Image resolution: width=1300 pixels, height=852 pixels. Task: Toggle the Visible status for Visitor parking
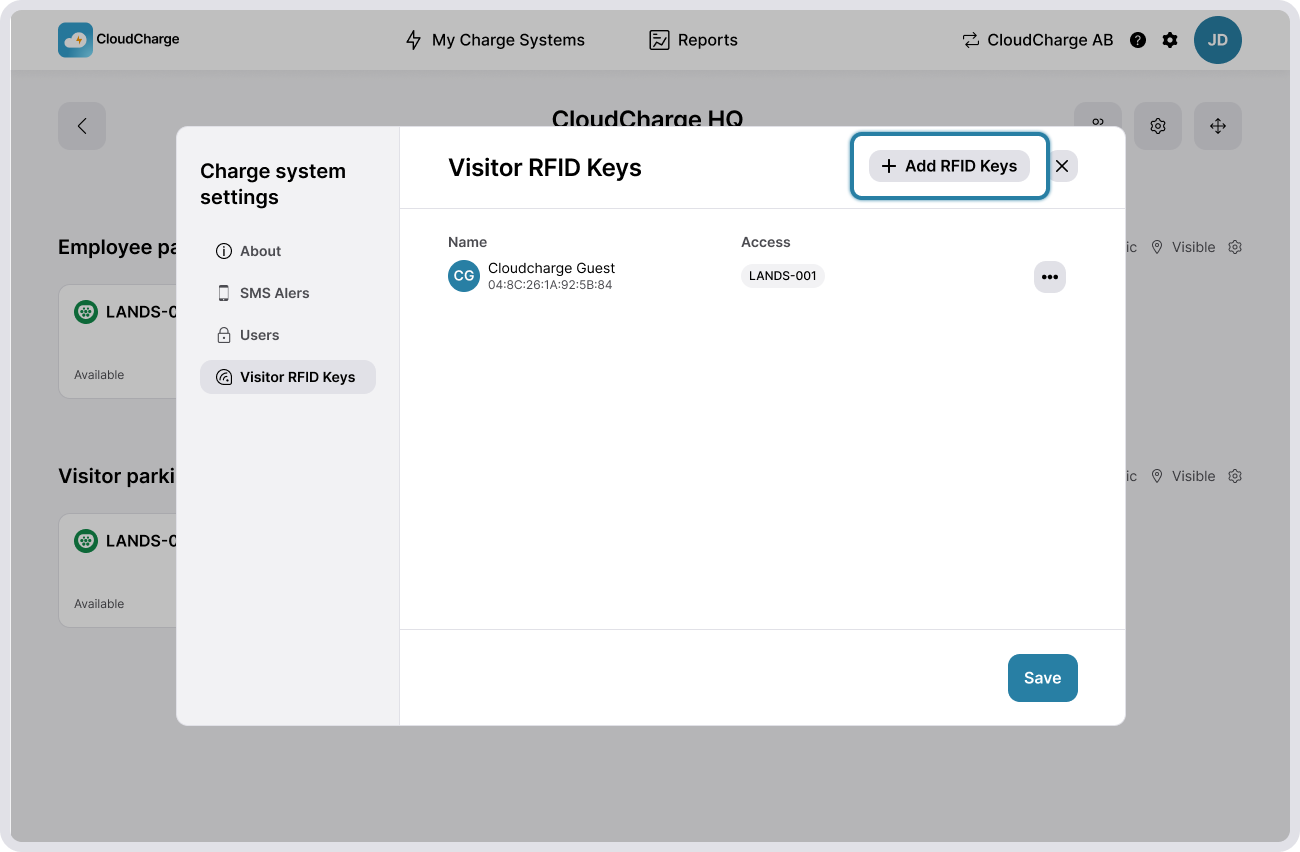pyautogui.click(x=1186, y=476)
